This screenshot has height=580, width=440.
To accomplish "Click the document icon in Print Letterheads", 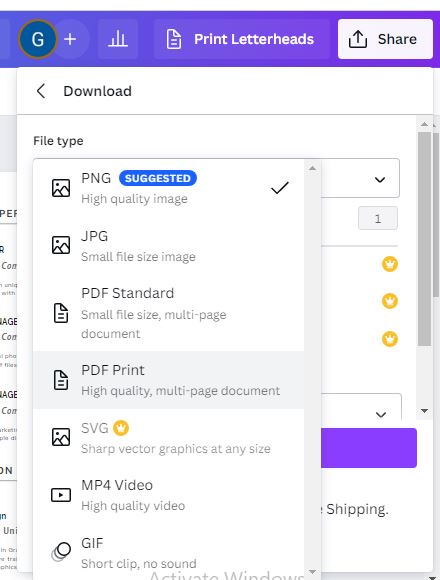I will click(x=174, y=39).
